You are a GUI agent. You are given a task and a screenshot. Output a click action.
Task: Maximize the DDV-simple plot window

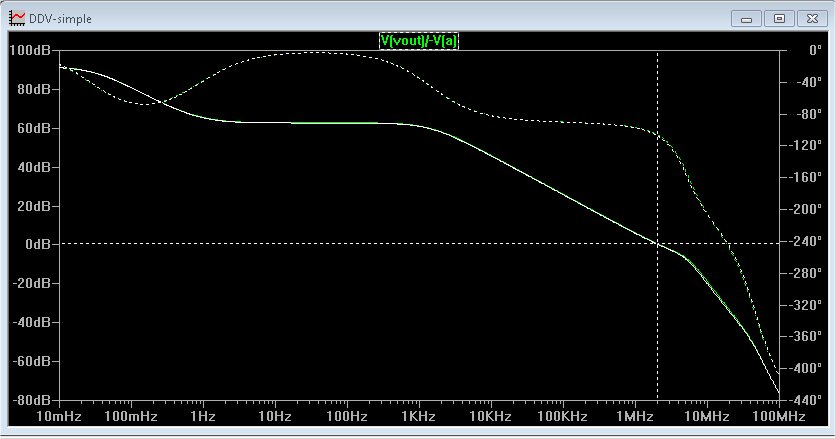(x=779, y=19)
